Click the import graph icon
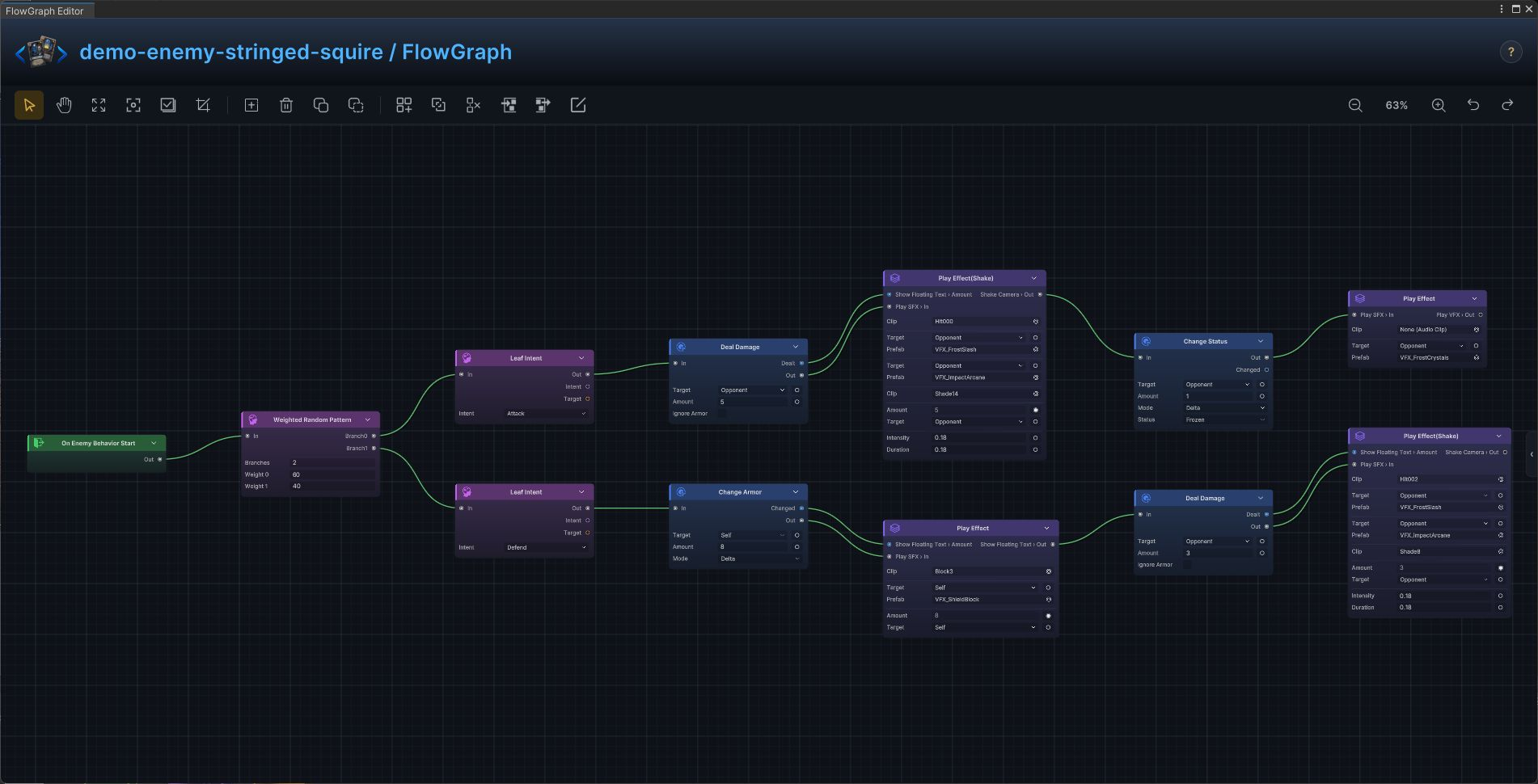This screenshot has width=1538, height=784. click(509, 105)
